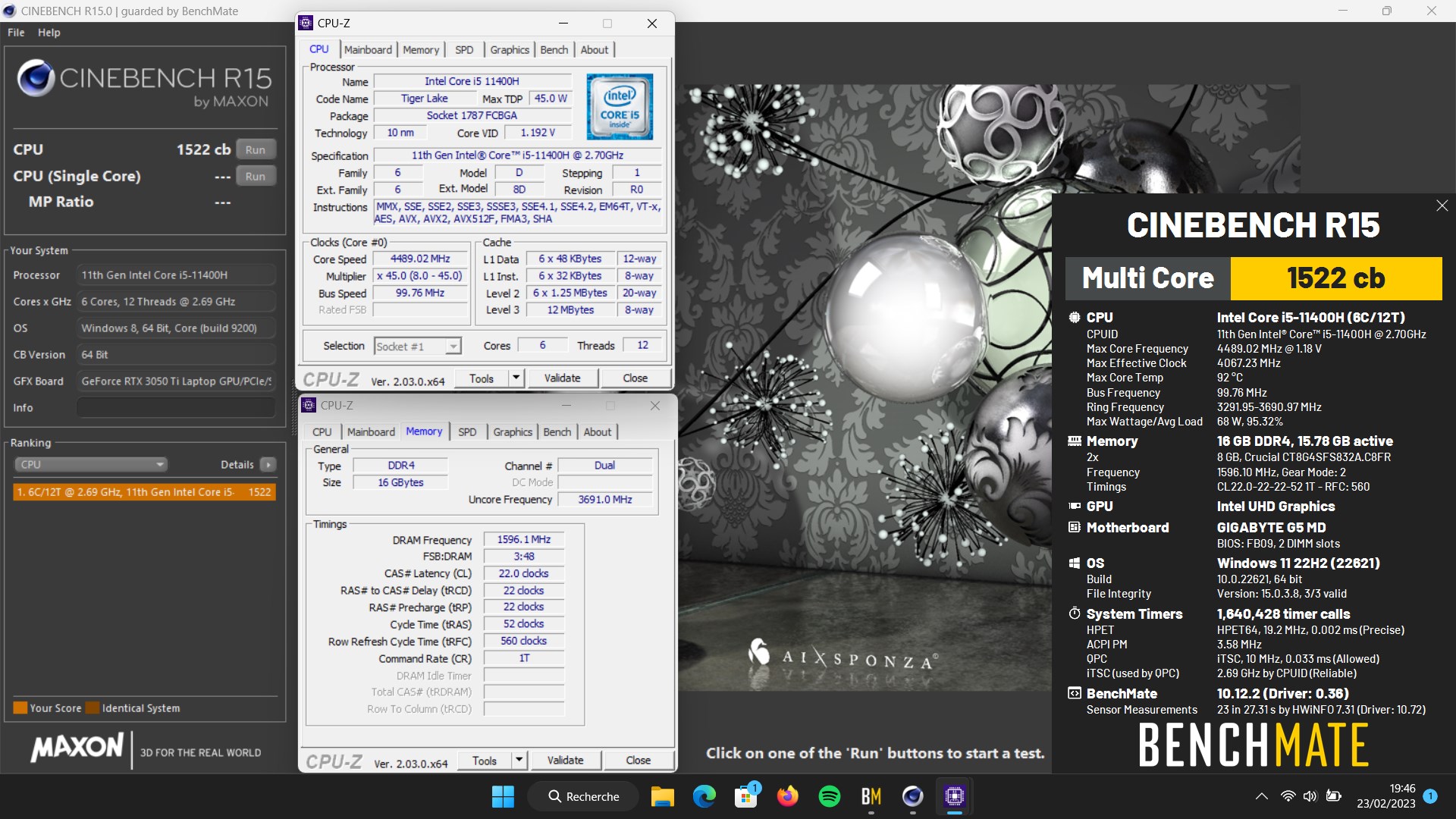Open the File menu in Cinebench
The height and width of the screenshot is (819, 1456).
(x=16, y=33)
